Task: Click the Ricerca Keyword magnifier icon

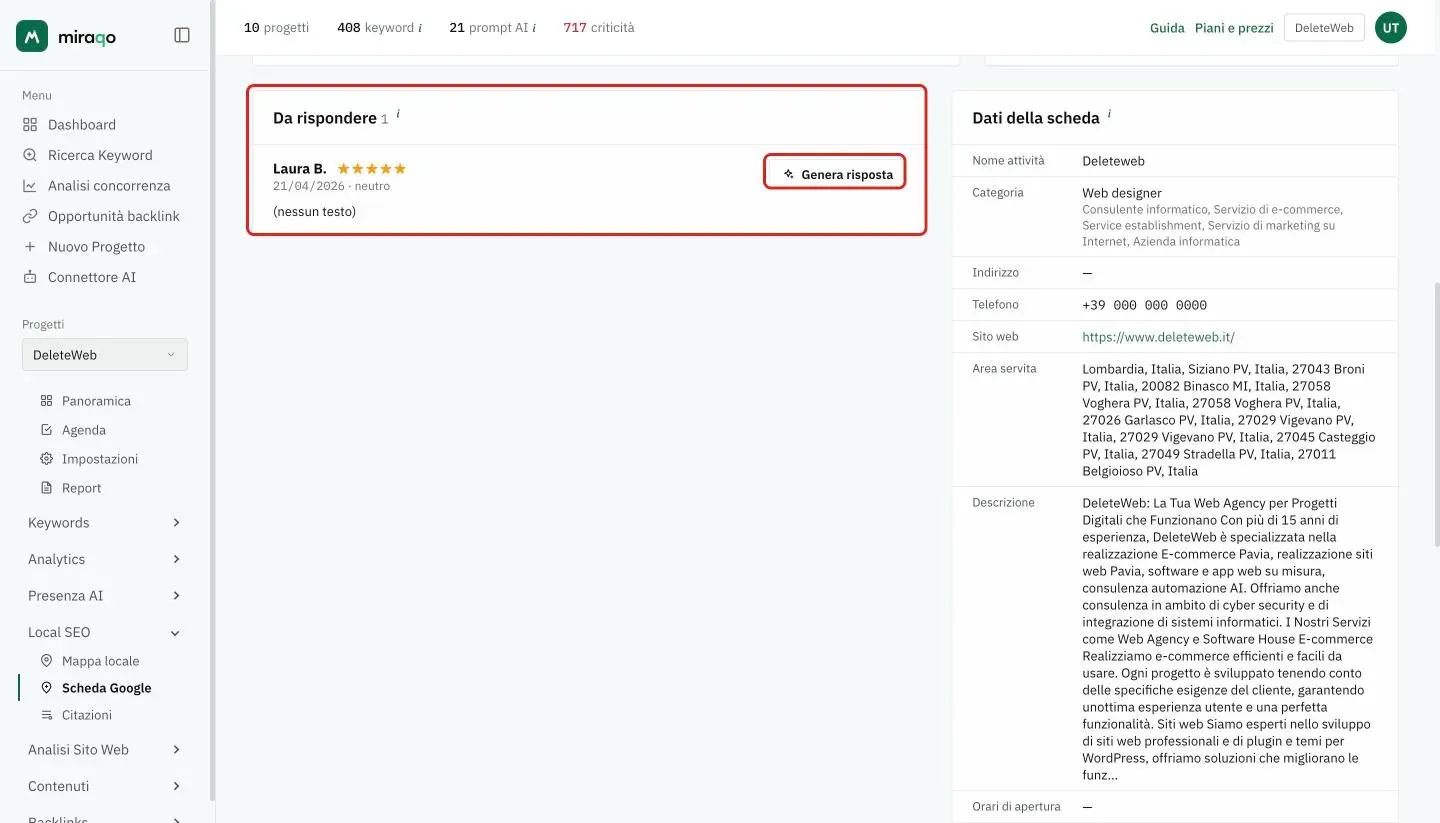Action: [x=30, y=155]
